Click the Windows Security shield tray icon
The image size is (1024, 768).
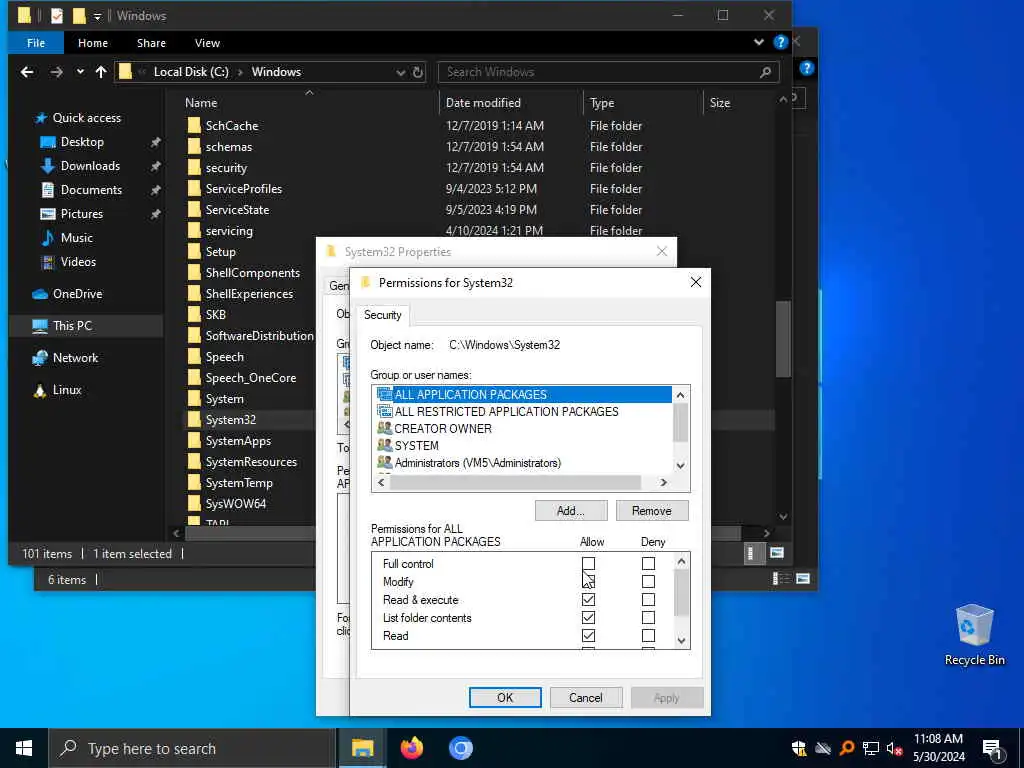coord(799,749)
